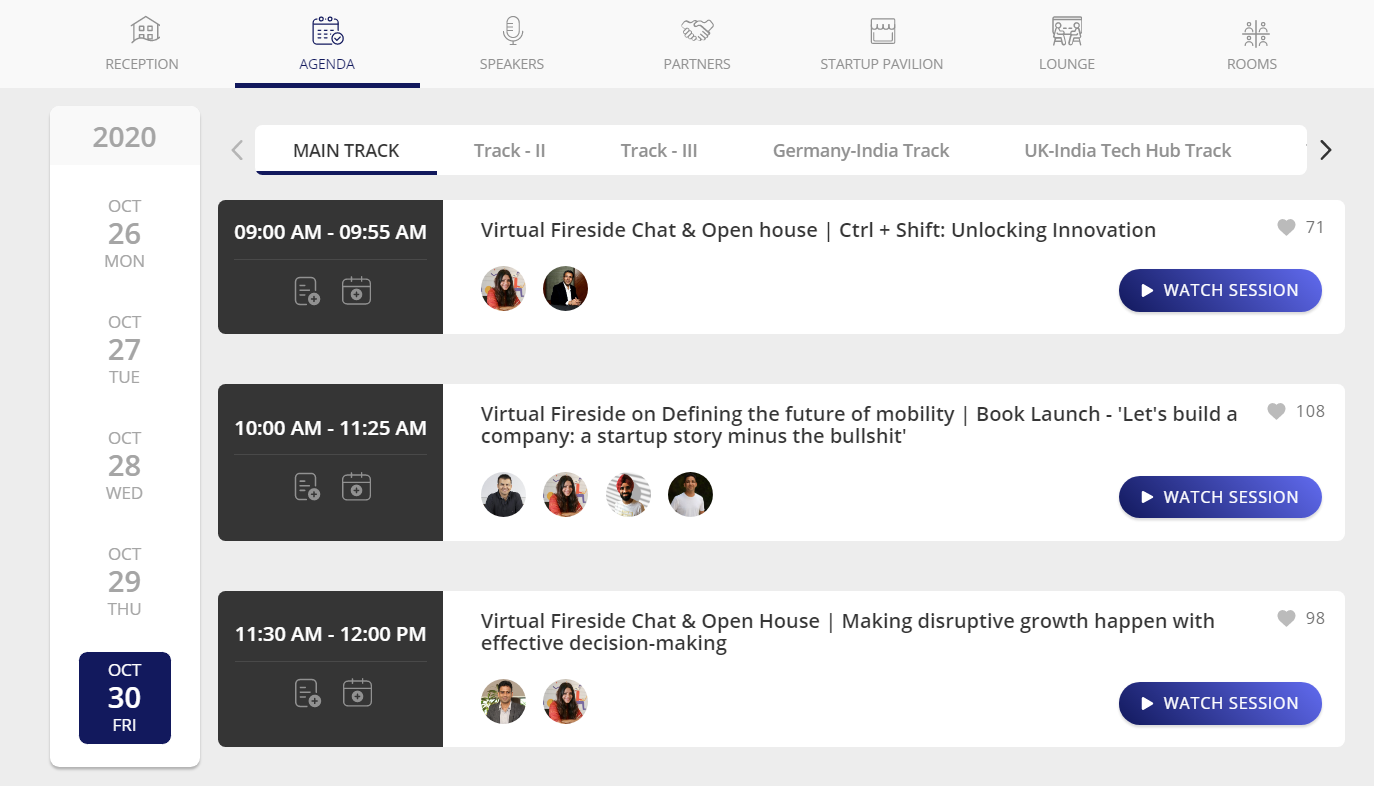The height and width of the screenshot is (786, 1374).
Task: Visit the Startup Pavilion storefront icon
Action: pos(882,31)
